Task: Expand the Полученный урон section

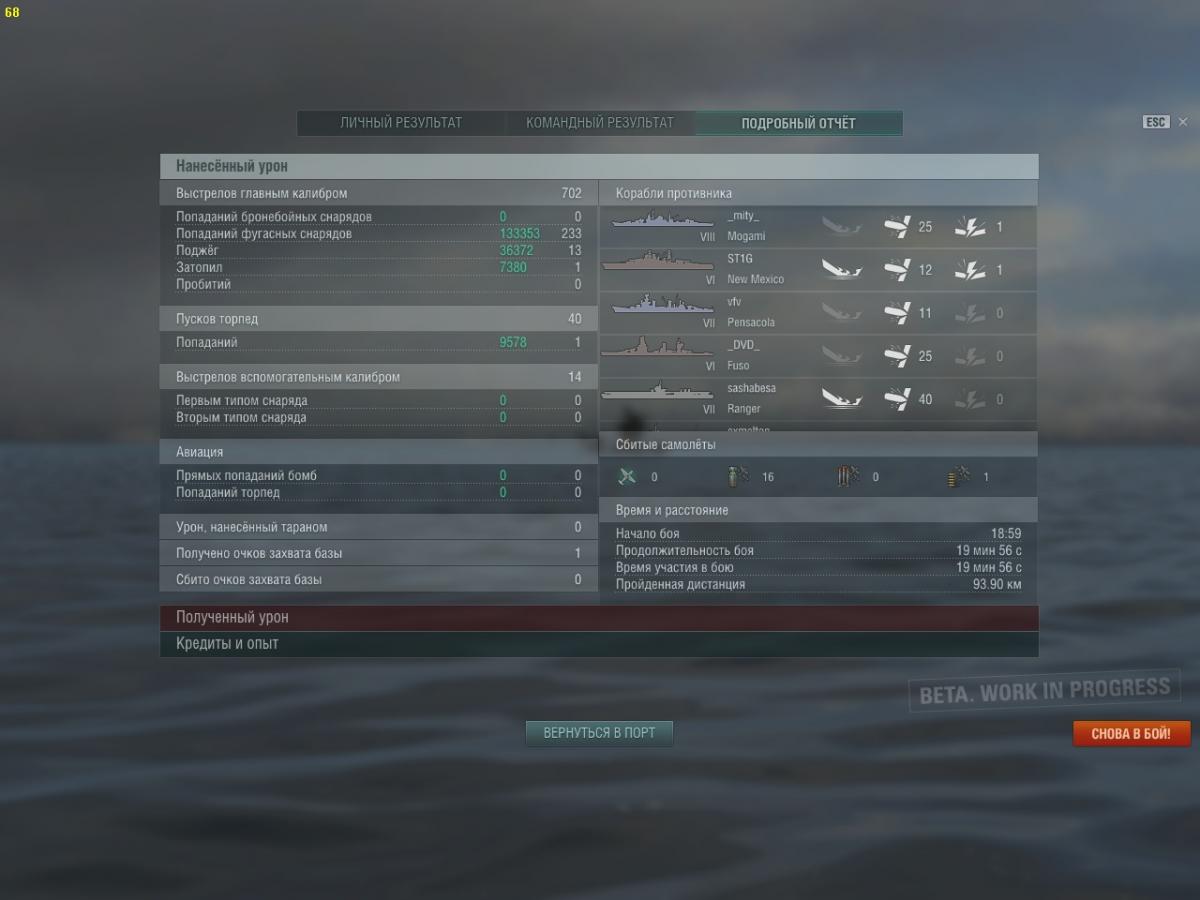Action: (x=599, y=618)
